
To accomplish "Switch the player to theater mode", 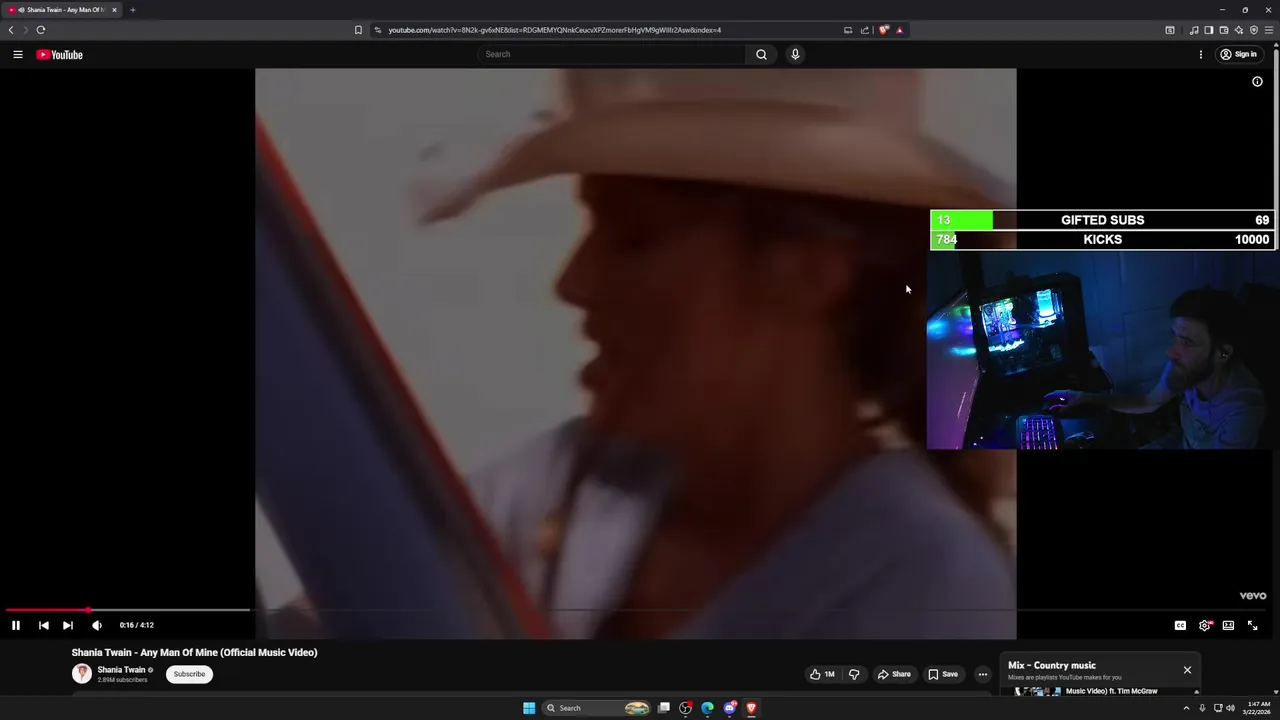I will [x=1228, y=625].
